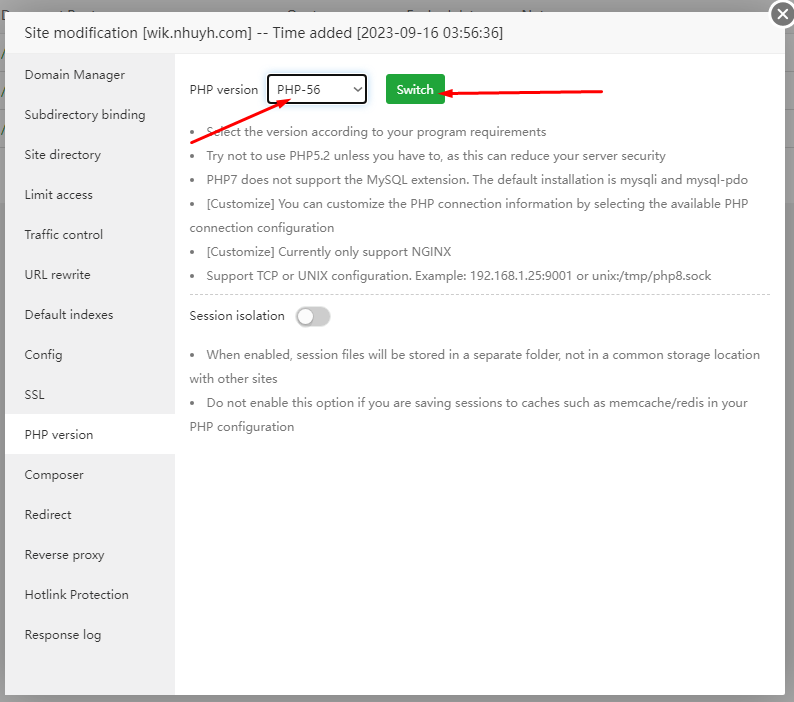Screen dimensions: 794x702
Task: Toggle the Session isolation switch
Action: click(x=313, y=317)
